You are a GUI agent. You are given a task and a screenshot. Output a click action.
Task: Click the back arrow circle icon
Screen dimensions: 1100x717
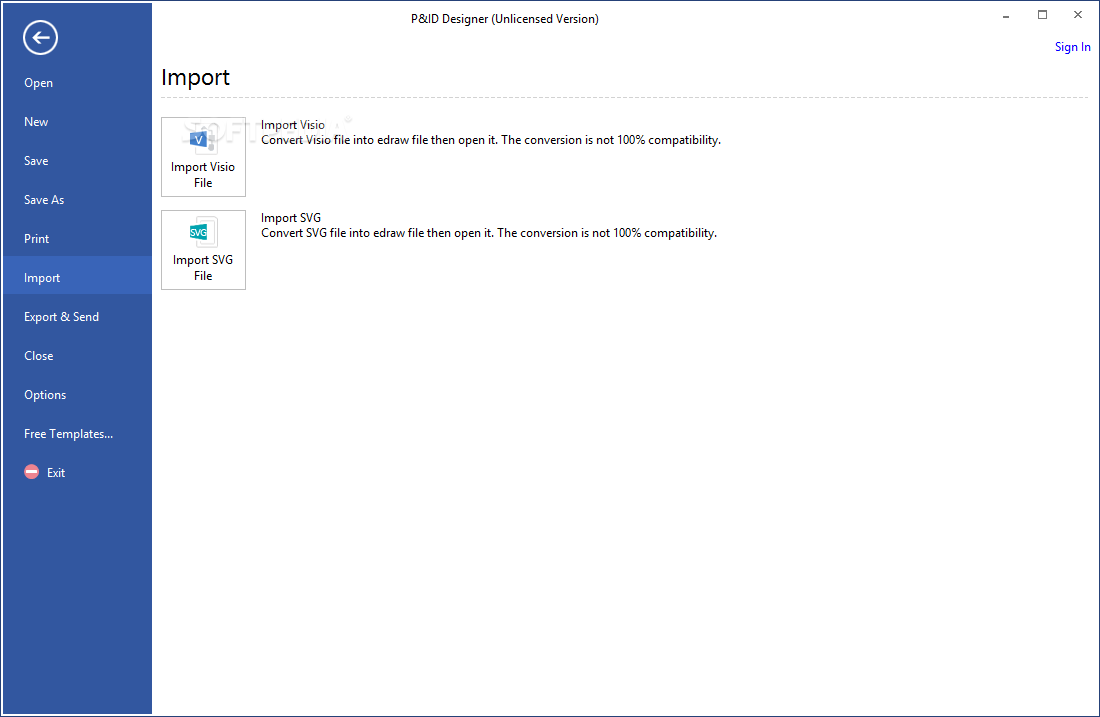[40, 37]
